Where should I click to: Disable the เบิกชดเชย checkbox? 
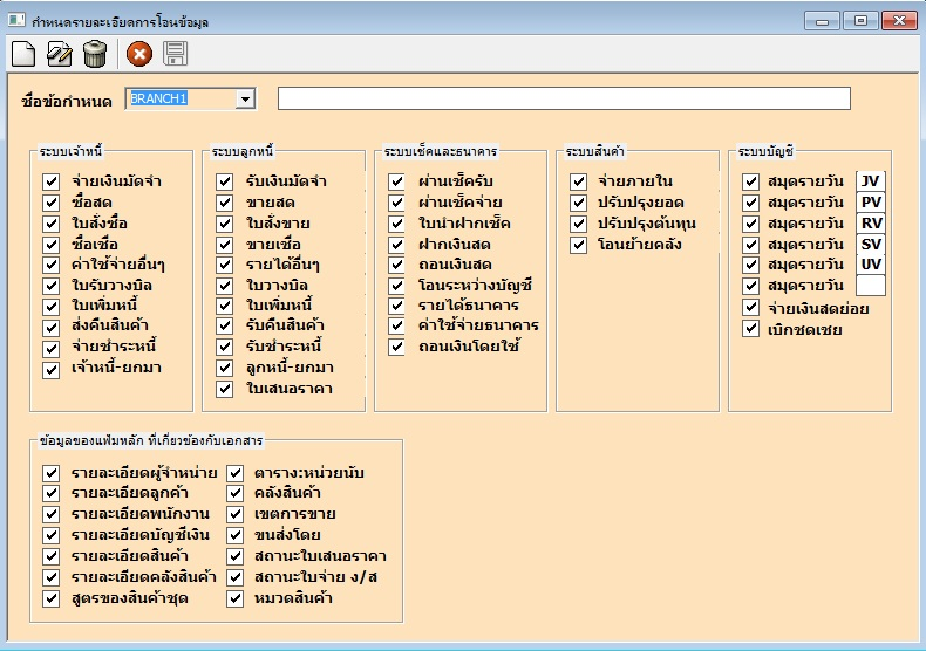pos(751,329)
